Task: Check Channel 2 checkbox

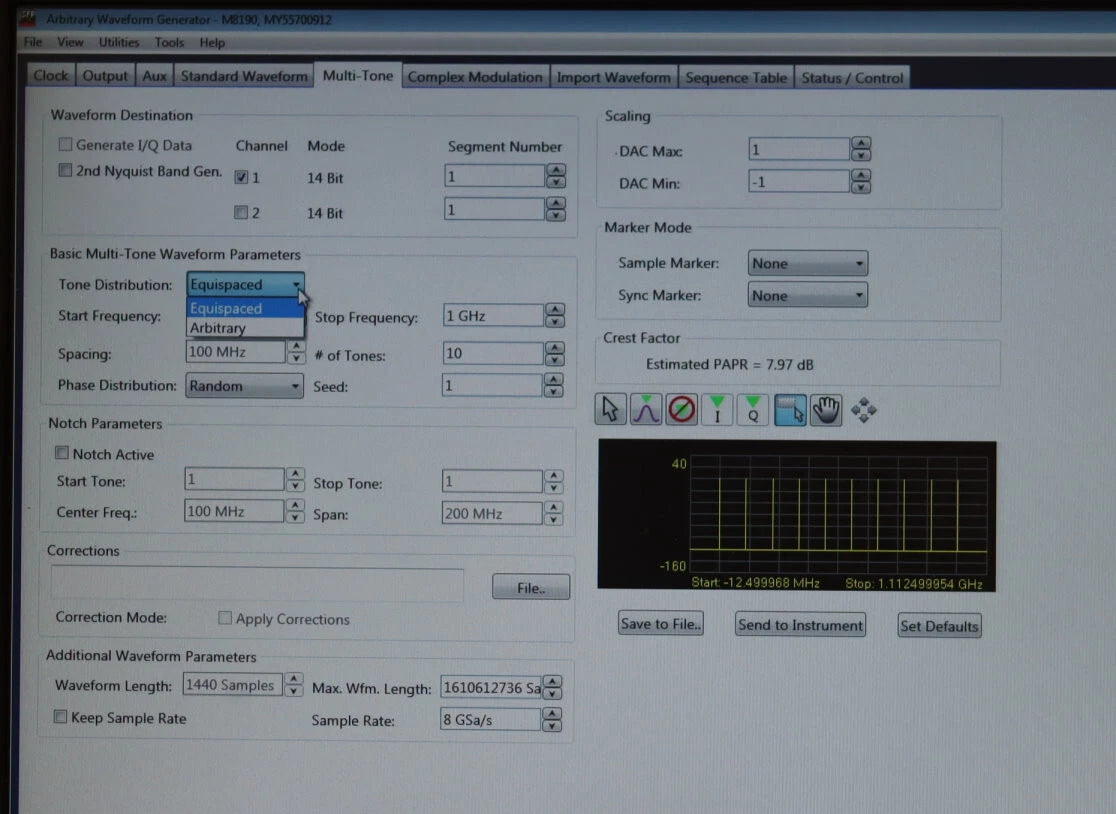Action: click(x=241, y=212)
